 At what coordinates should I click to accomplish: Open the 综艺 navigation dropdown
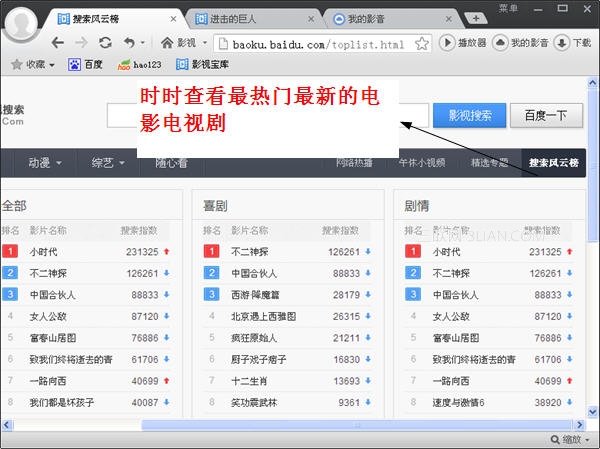tap(108, 163)
